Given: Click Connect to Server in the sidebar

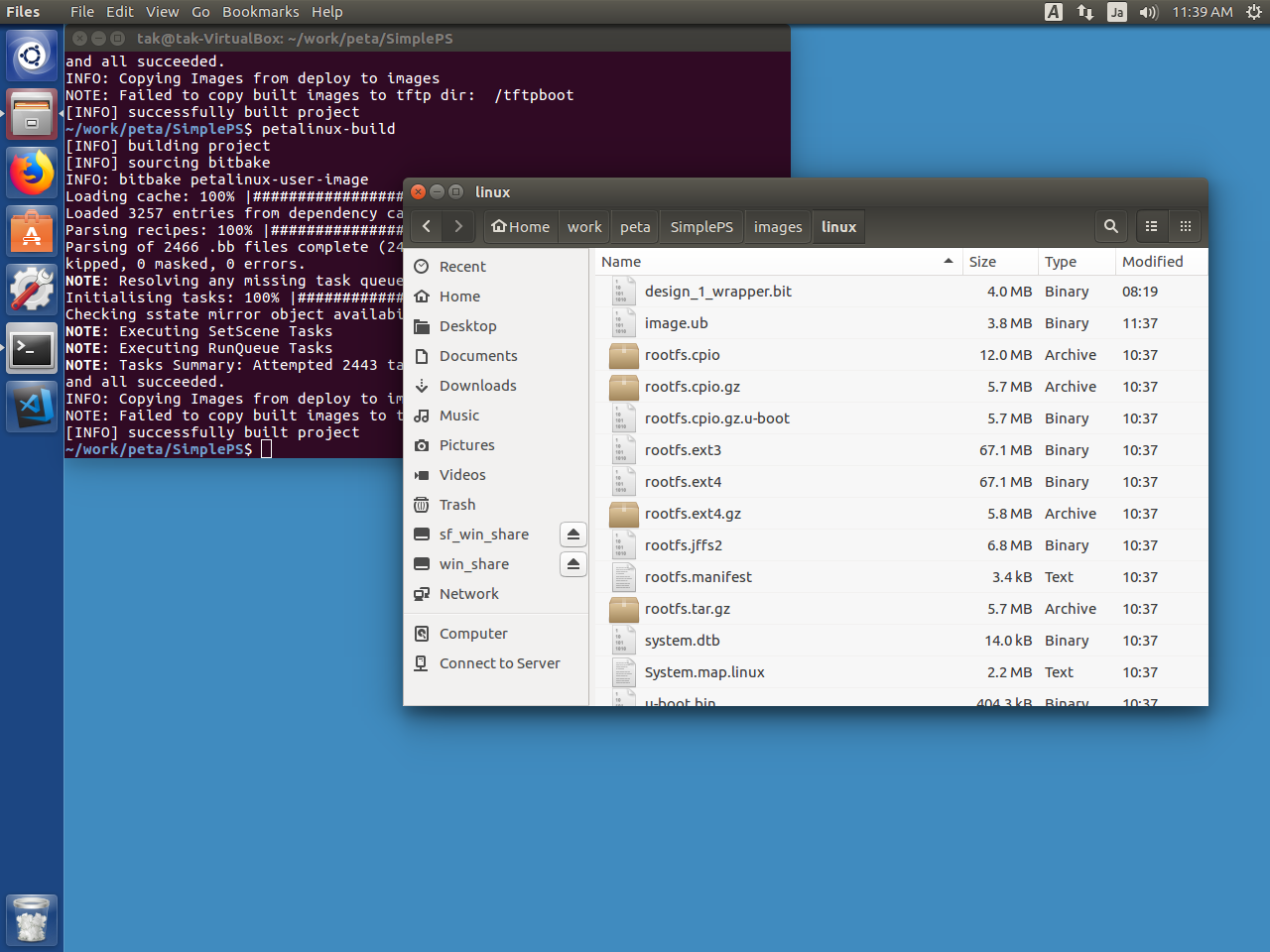Looking at the screenshot, I should click(x=499, y=662).
